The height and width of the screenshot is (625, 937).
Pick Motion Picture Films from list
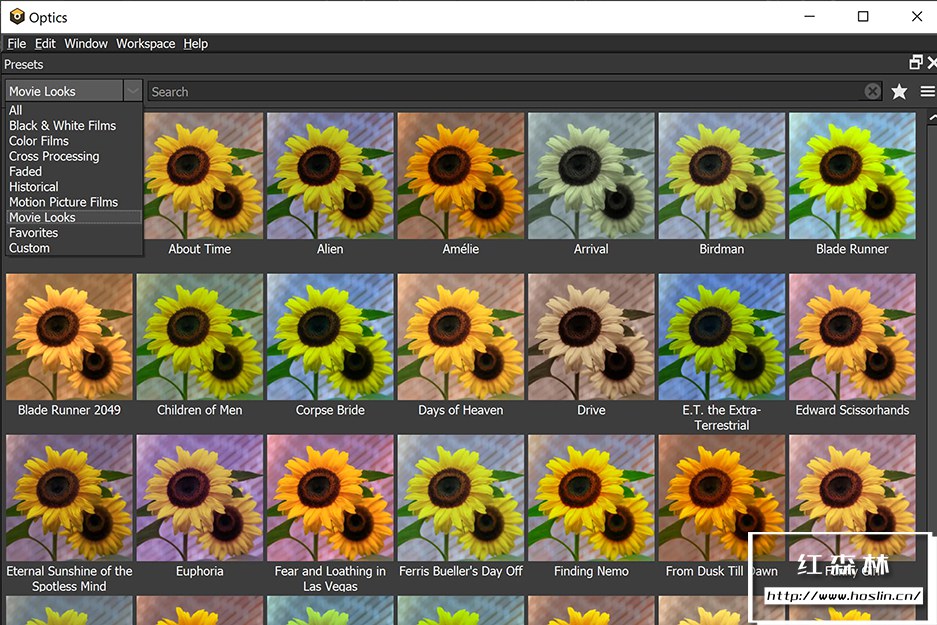pos(63,202)
